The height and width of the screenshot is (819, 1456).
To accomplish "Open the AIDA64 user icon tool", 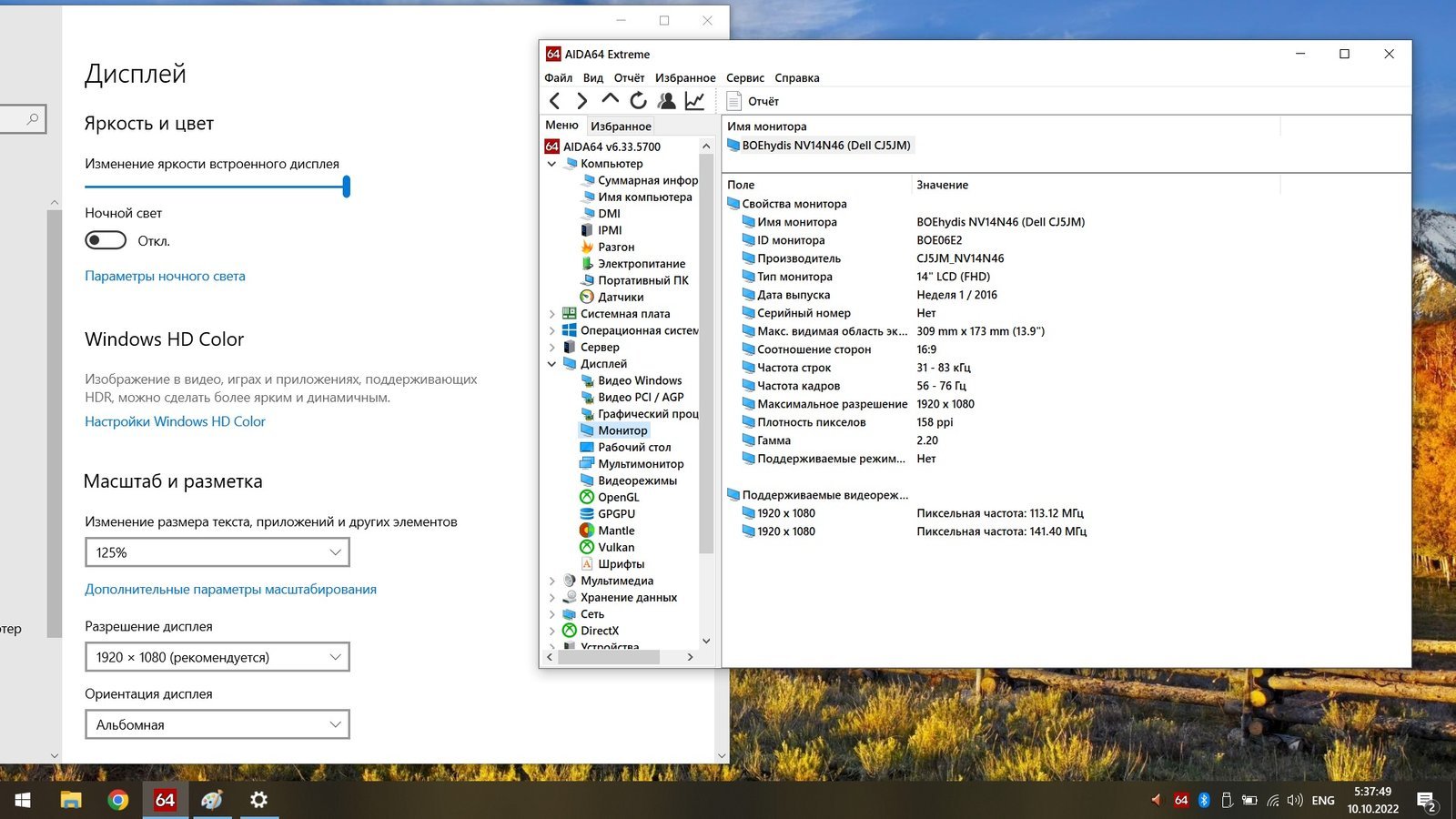I will click(667, 101).
